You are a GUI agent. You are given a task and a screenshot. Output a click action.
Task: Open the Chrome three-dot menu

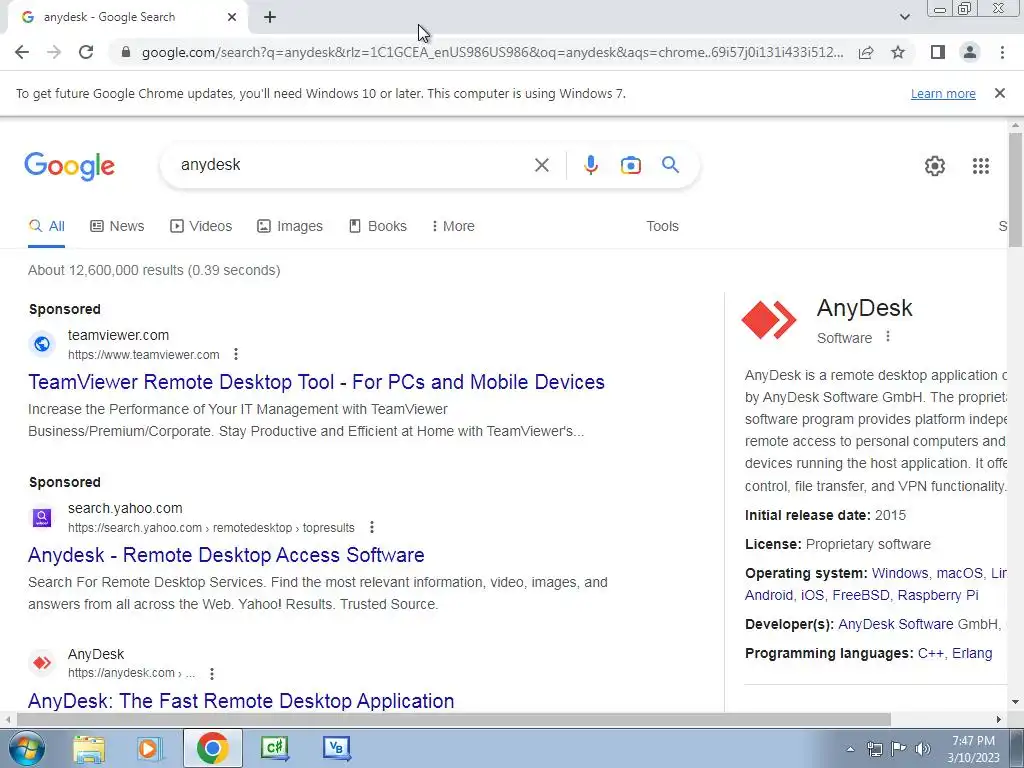click(x=1002, y=52)
